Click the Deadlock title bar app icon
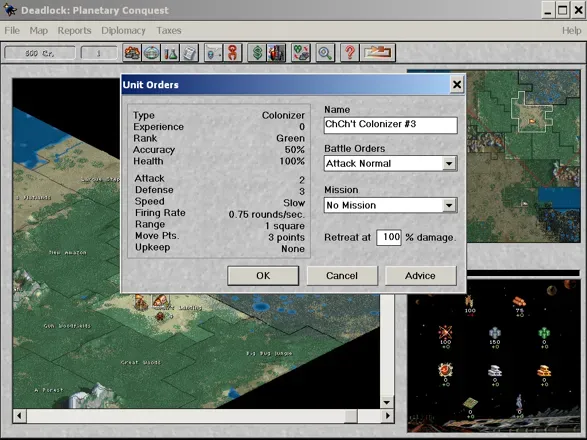 pos(10,10)
